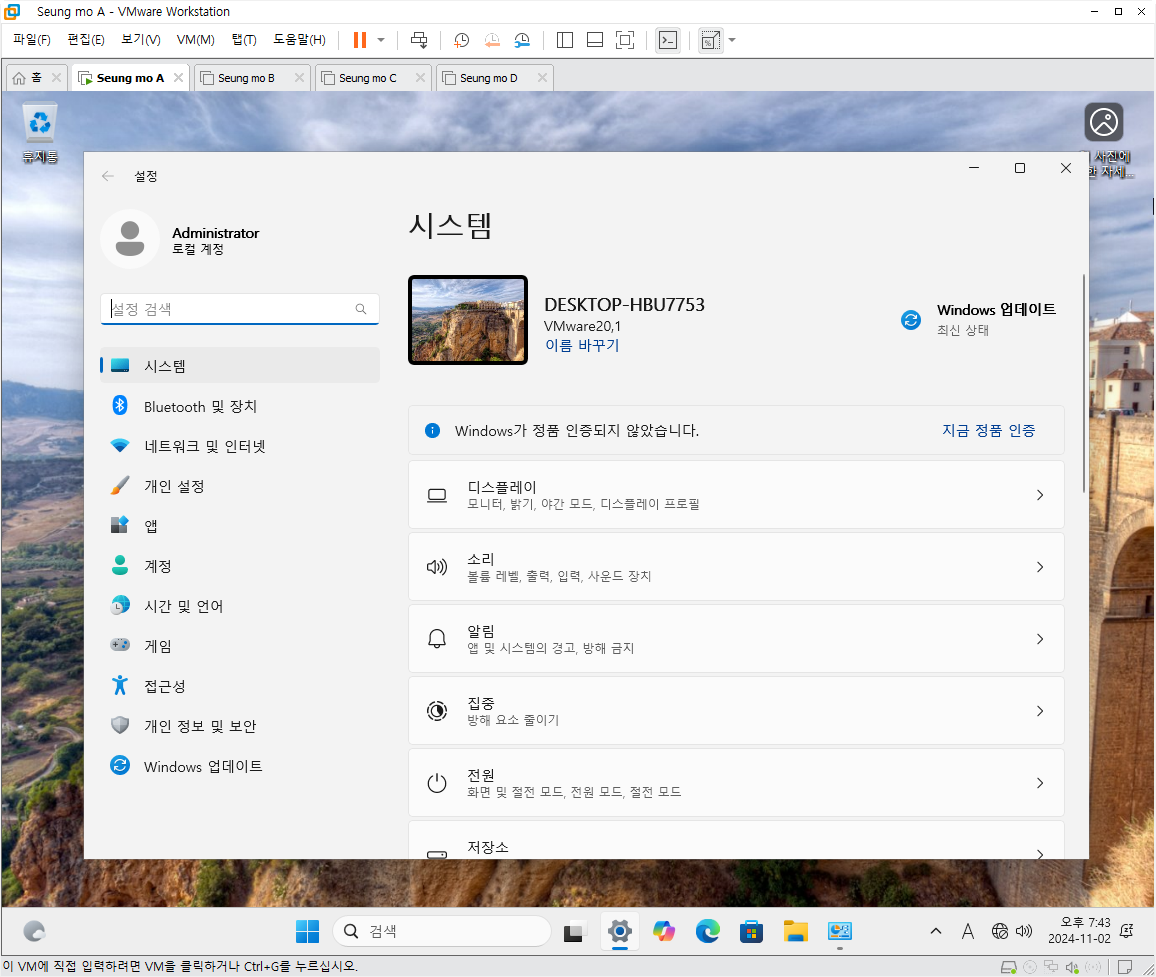
Task: Toggle the VMware library sidebar panel icon
Action: [565, 40]
